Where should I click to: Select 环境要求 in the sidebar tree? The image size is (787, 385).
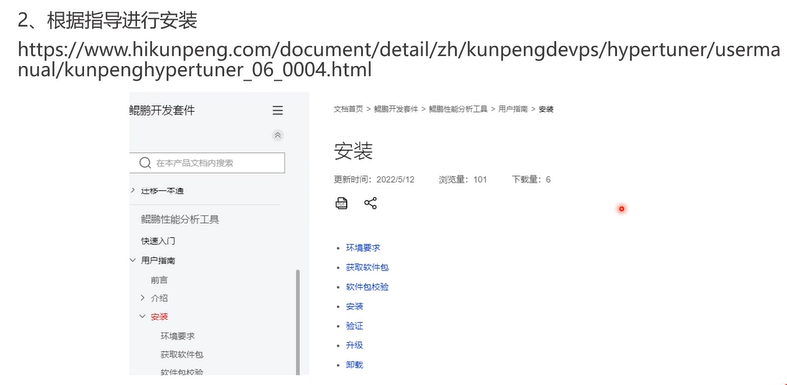[178, 336]
